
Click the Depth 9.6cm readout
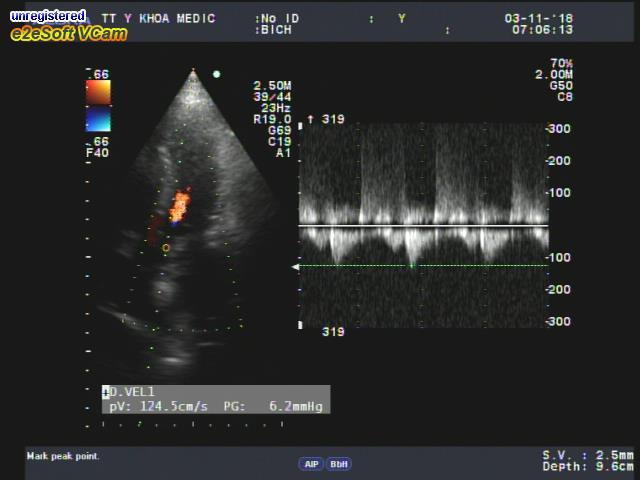[x=587, y=466]
